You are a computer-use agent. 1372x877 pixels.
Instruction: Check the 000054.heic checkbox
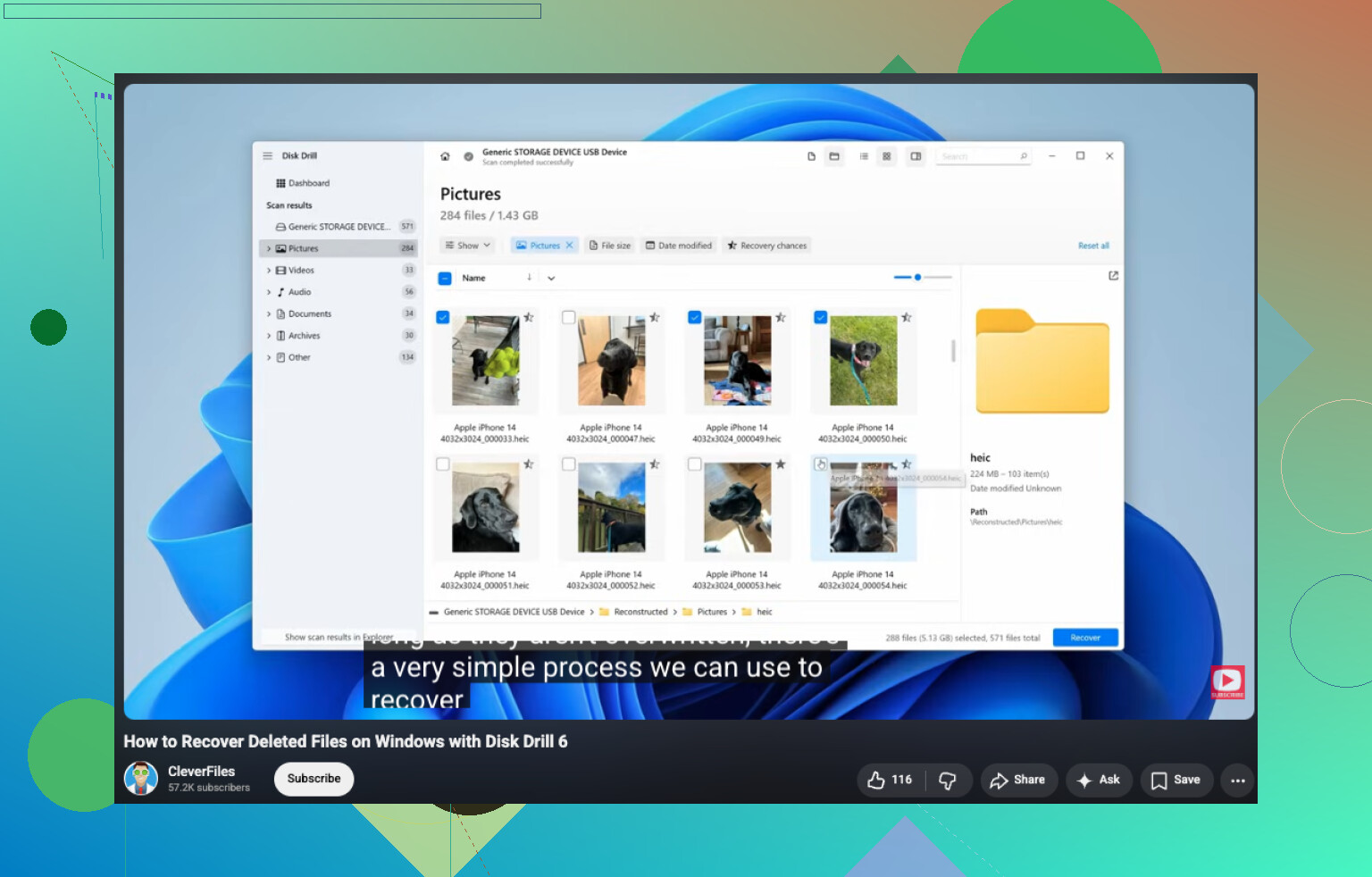coord(821,464)
